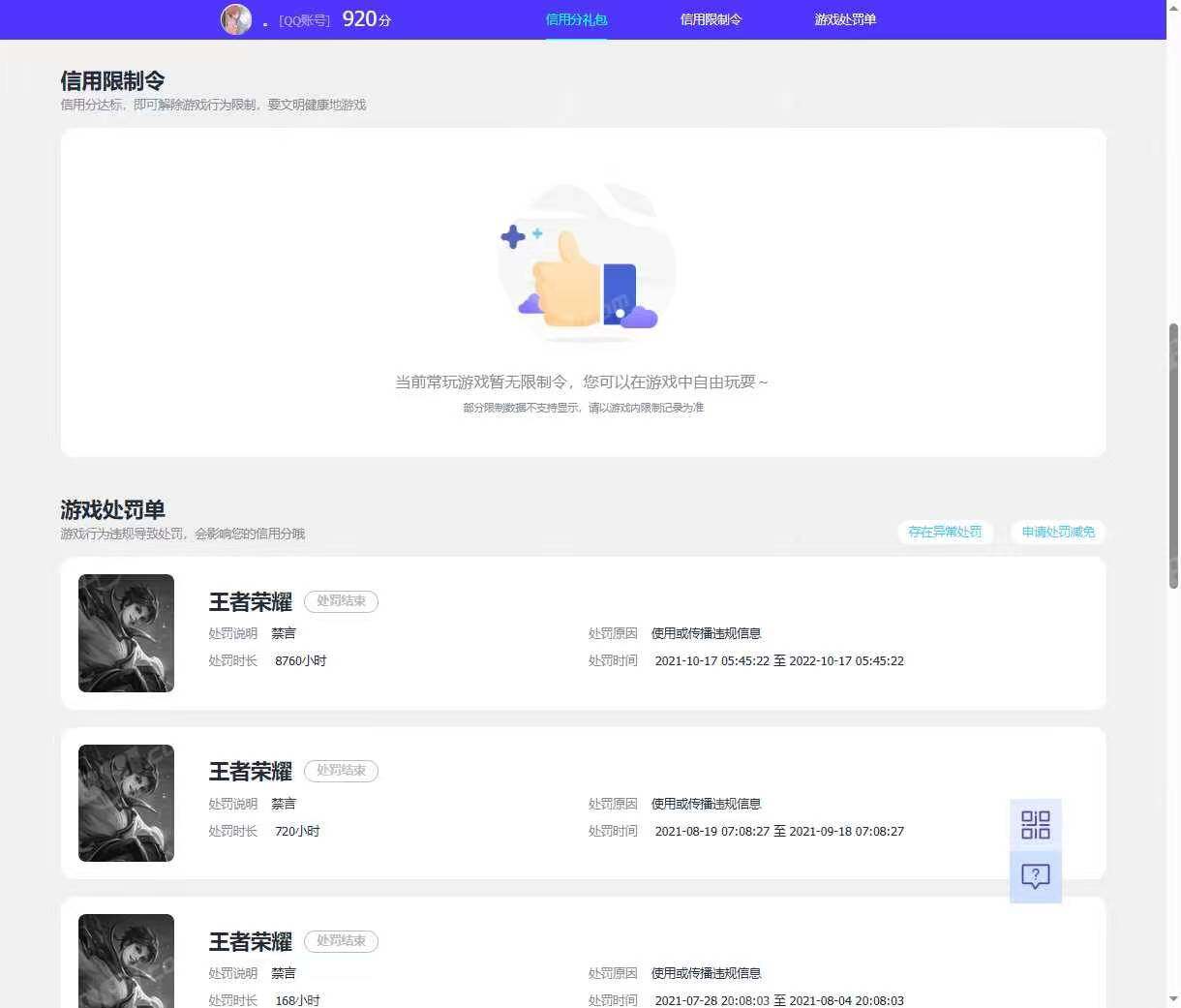Click the 920分 credit score

(x=367, y=19)
